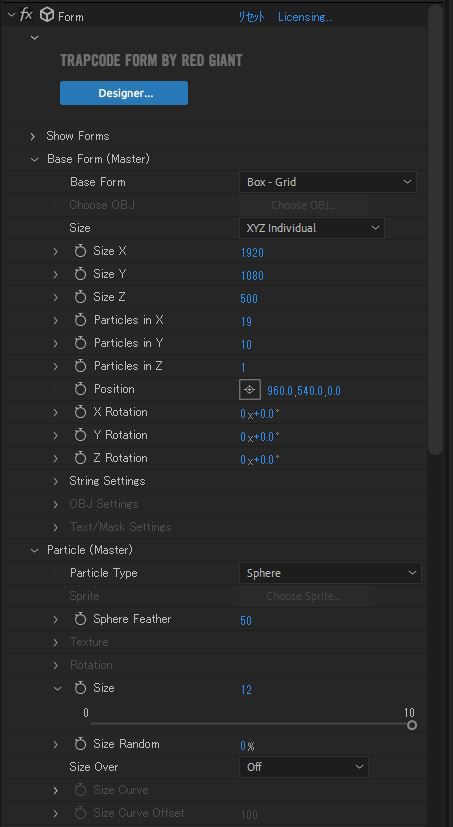Expand the Size X property
The image size is (453, 827).
(x=56, y=252)
